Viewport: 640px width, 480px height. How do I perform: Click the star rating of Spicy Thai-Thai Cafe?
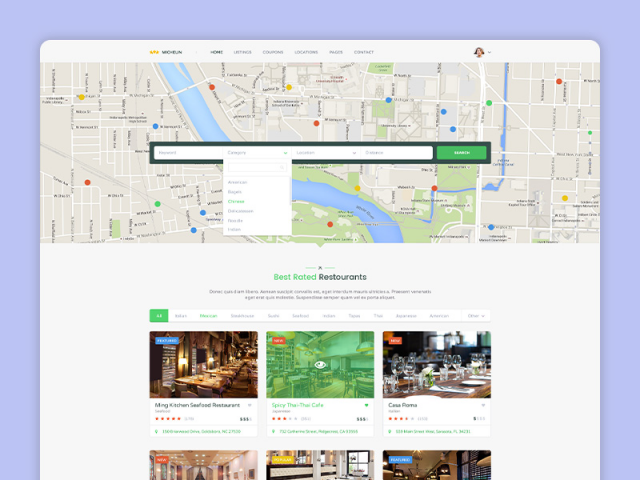tap(284, 419)
